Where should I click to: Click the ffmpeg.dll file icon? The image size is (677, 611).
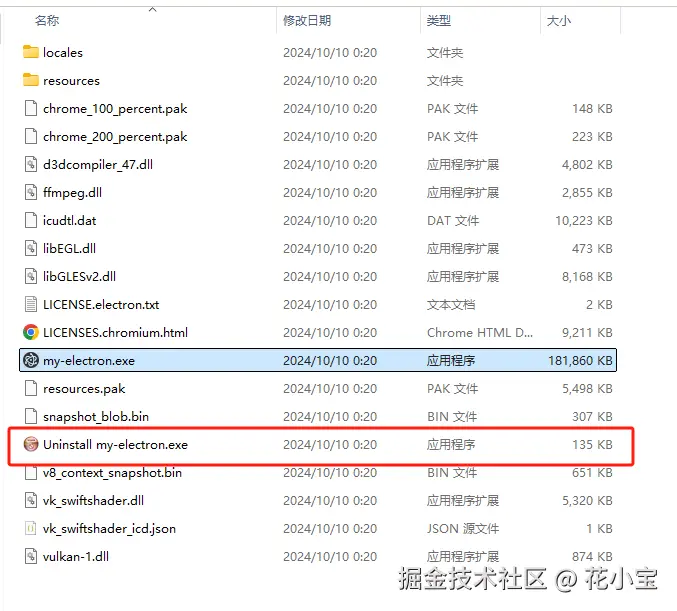31,193
